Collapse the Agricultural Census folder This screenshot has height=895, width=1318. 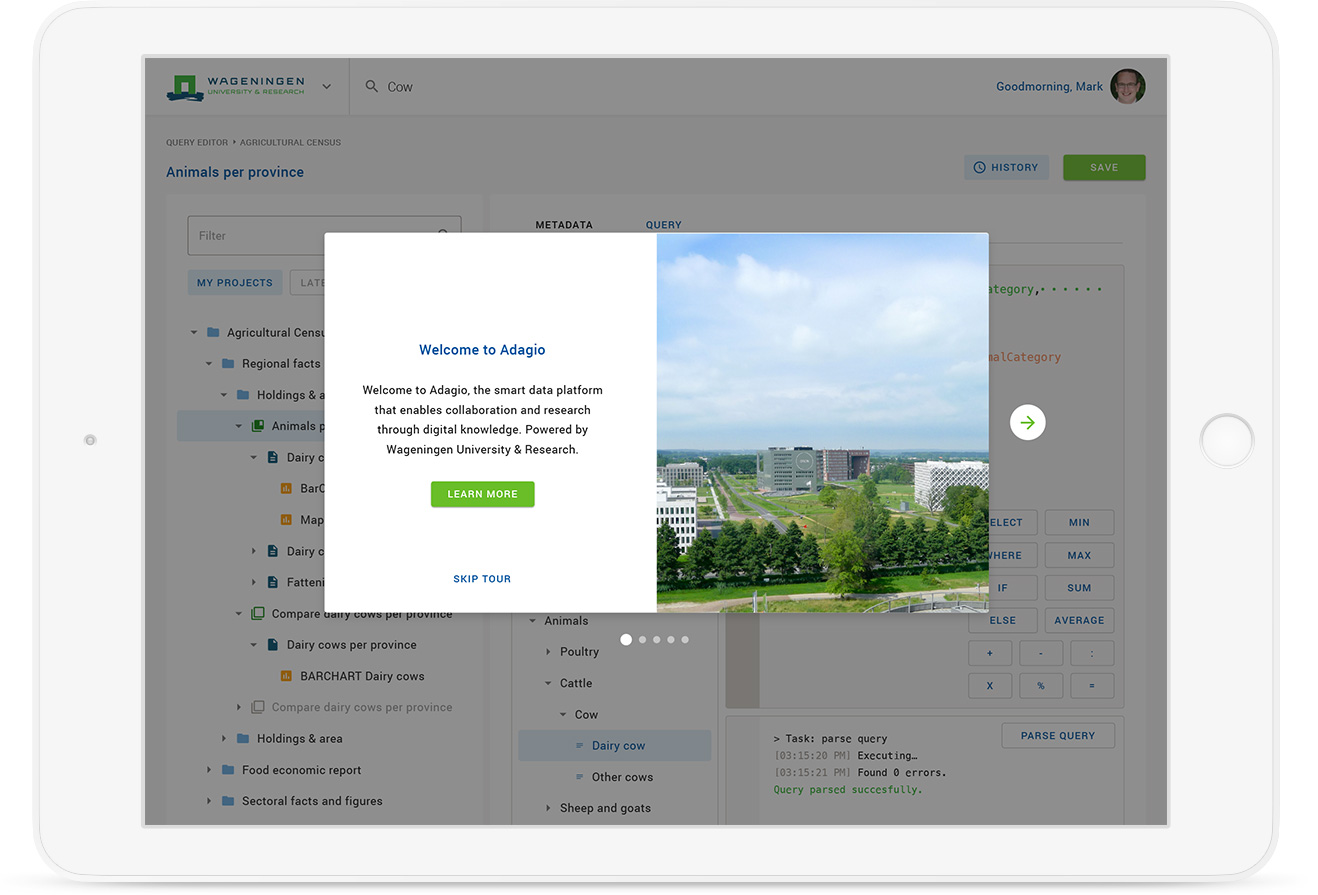pyautogui.click(x=194, y=333)
